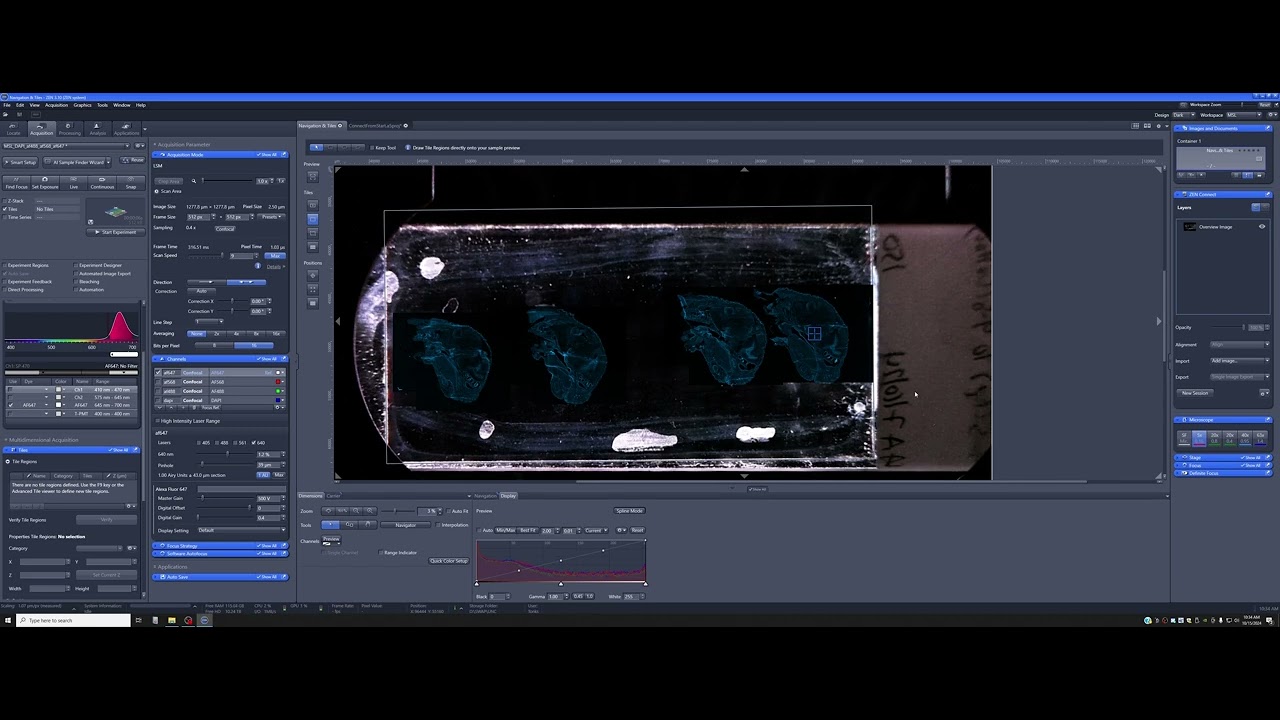Click the red circular taskbar app icon
The image size is (1280, 720).
[x=188, y=620]
